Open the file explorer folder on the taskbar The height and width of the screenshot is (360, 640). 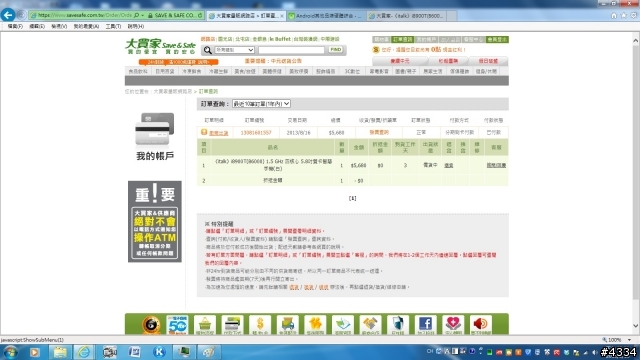pyautogui.click(x=60, y=352)
